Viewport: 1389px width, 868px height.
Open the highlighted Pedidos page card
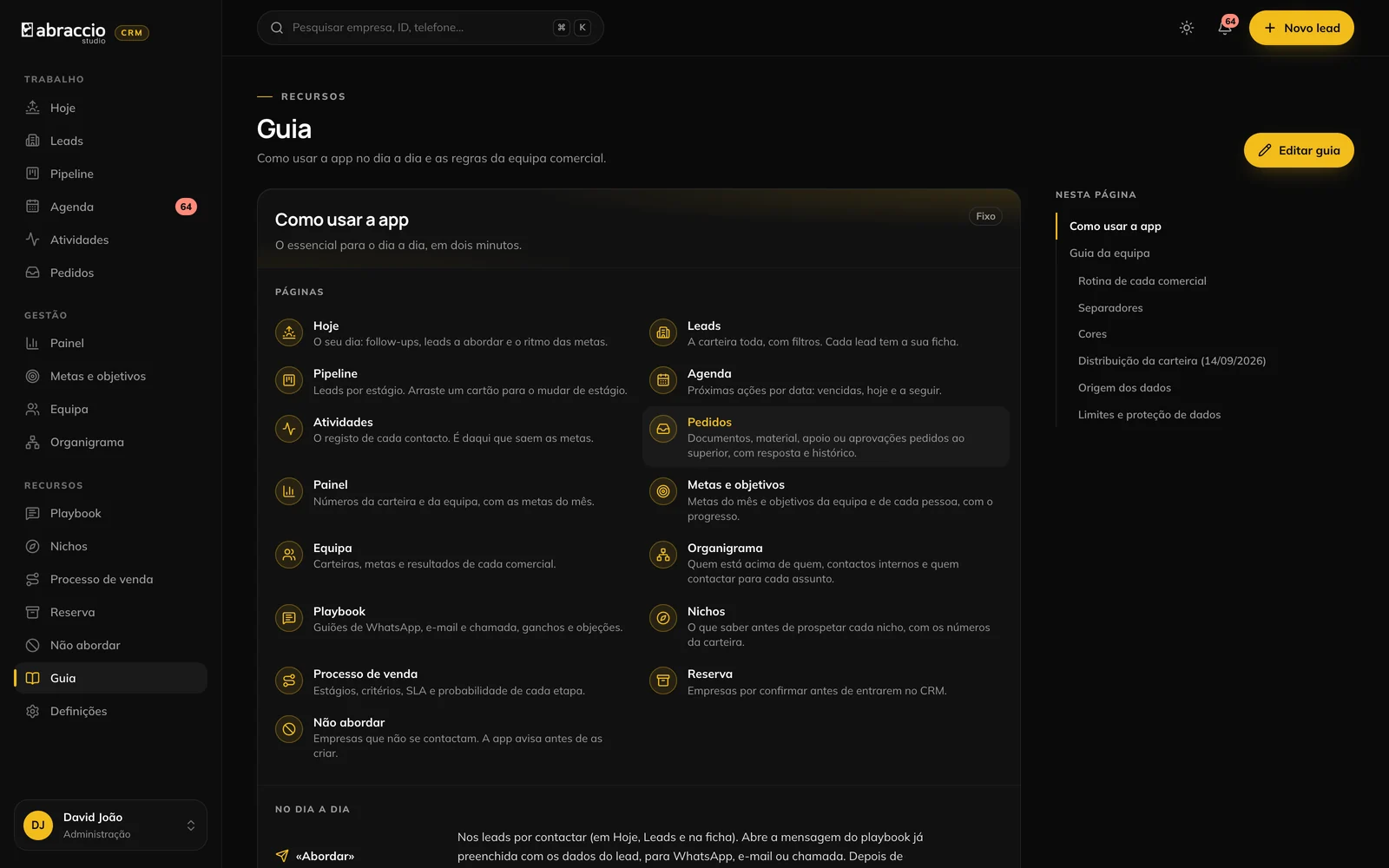click(x=826, y=437)
